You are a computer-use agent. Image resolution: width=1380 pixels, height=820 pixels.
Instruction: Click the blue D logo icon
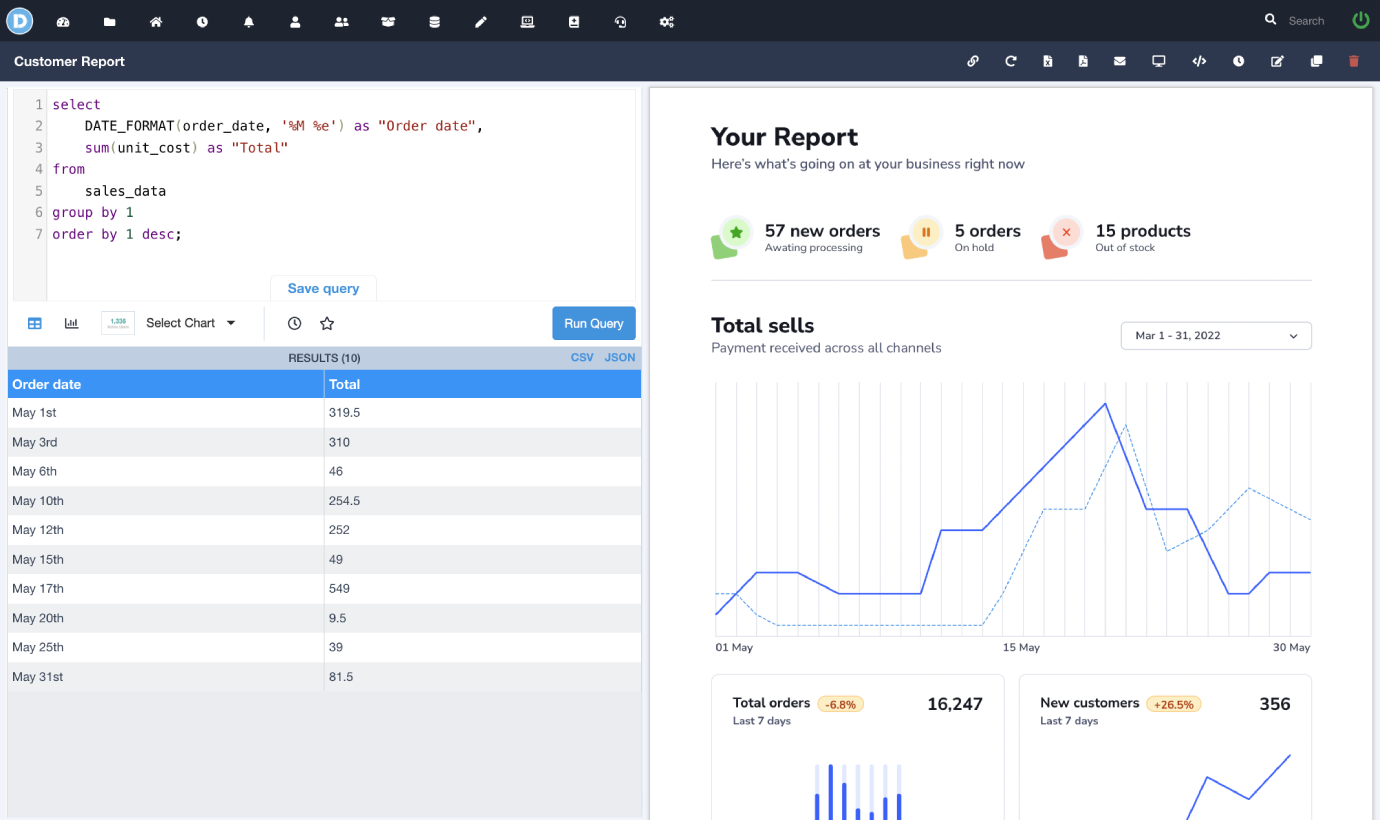click(x=20, y=20)
